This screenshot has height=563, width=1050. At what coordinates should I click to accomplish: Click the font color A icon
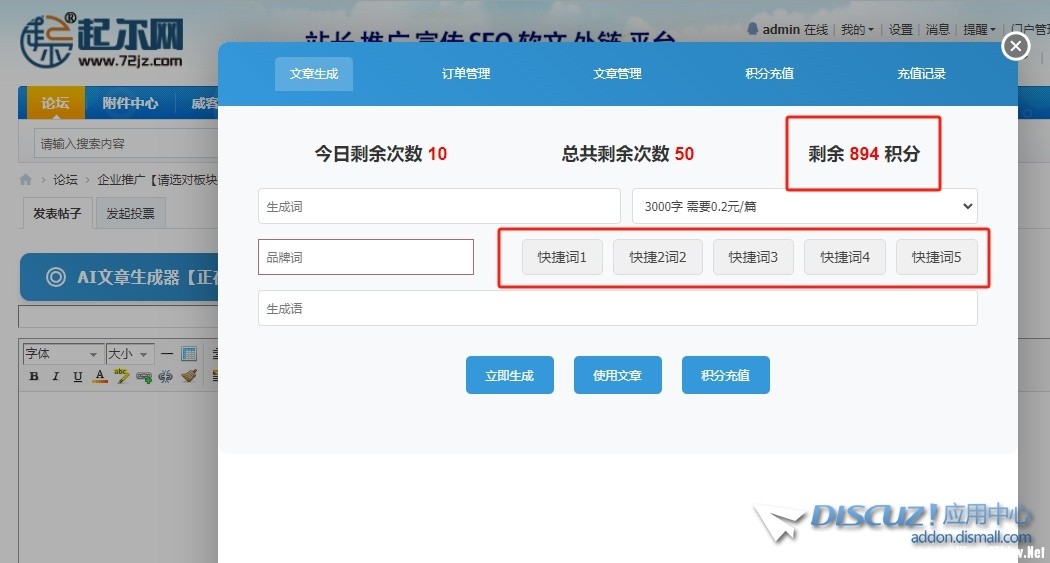100,376
